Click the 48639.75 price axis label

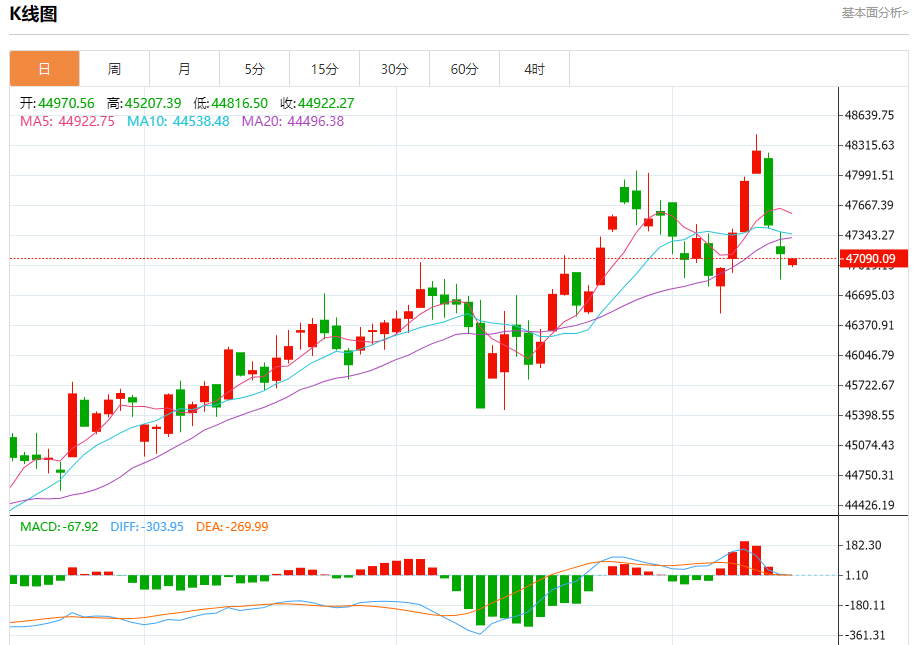[870, 115]
